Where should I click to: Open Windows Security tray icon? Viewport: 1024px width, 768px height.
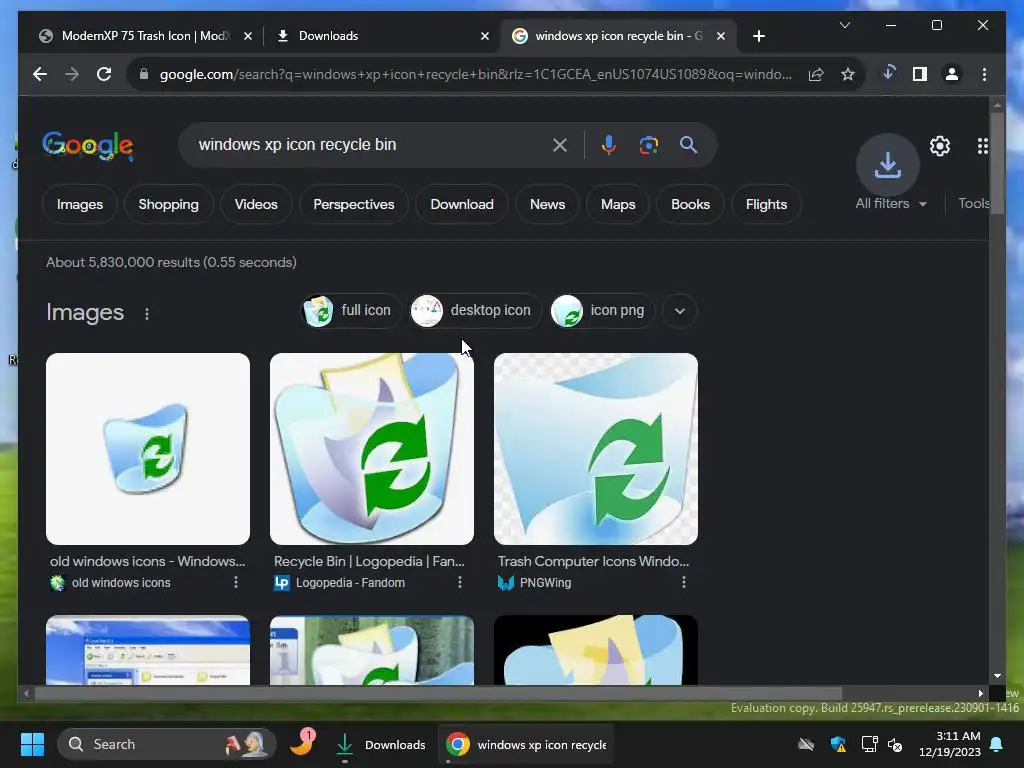point(838,744)
